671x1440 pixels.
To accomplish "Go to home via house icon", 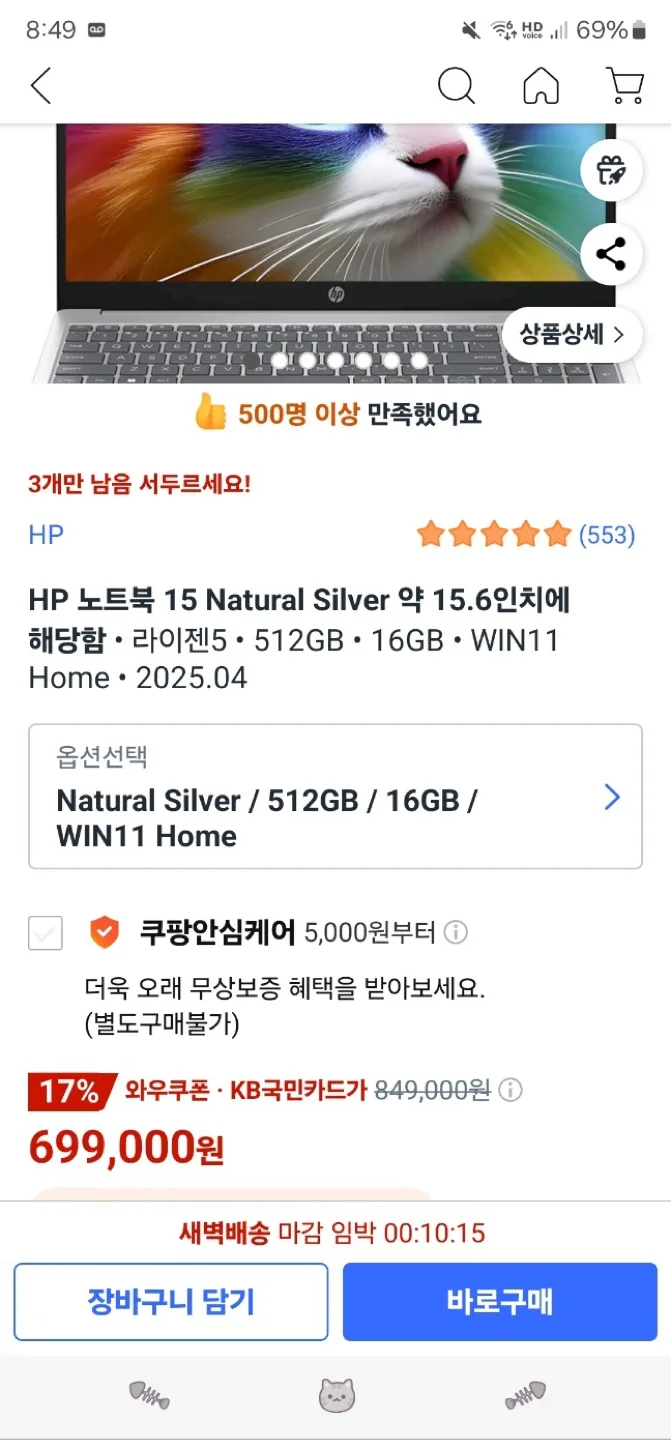I will (x=541, y=87).
